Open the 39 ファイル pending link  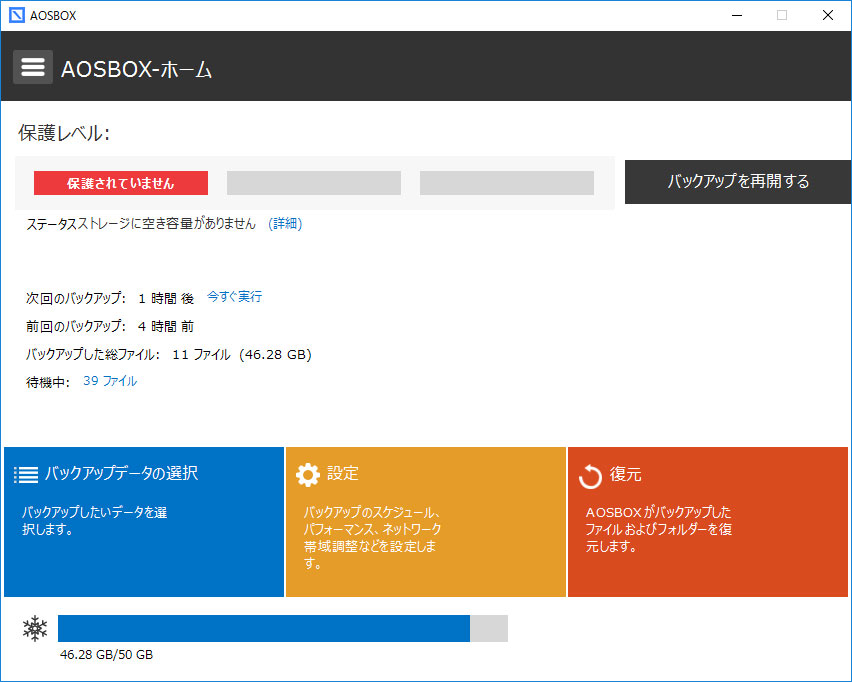(x=110, y=381)
